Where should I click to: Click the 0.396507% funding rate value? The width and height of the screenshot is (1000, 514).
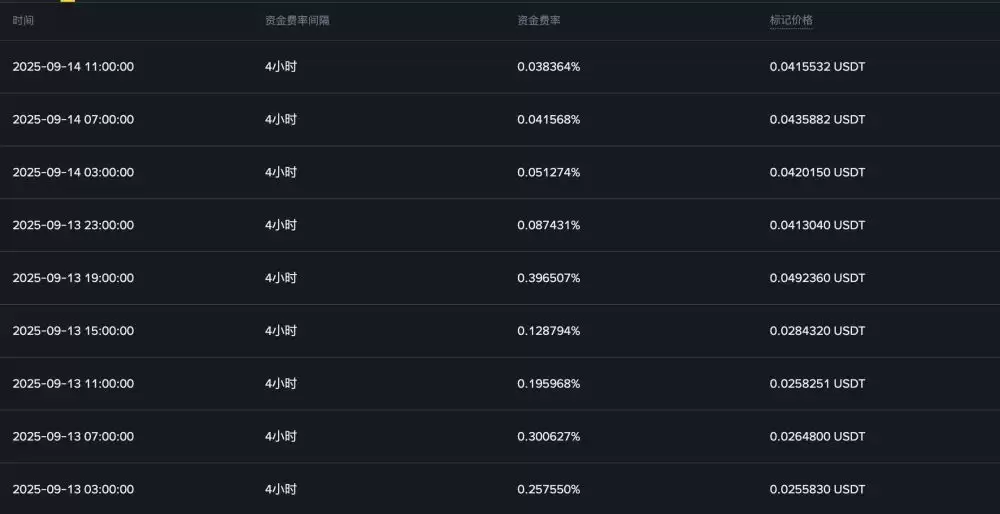[x=548, y=279]
